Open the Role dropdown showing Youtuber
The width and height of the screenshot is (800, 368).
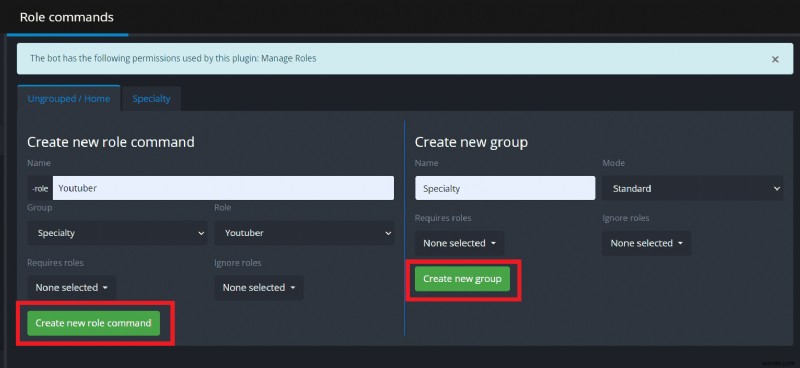tap(305, 233)
